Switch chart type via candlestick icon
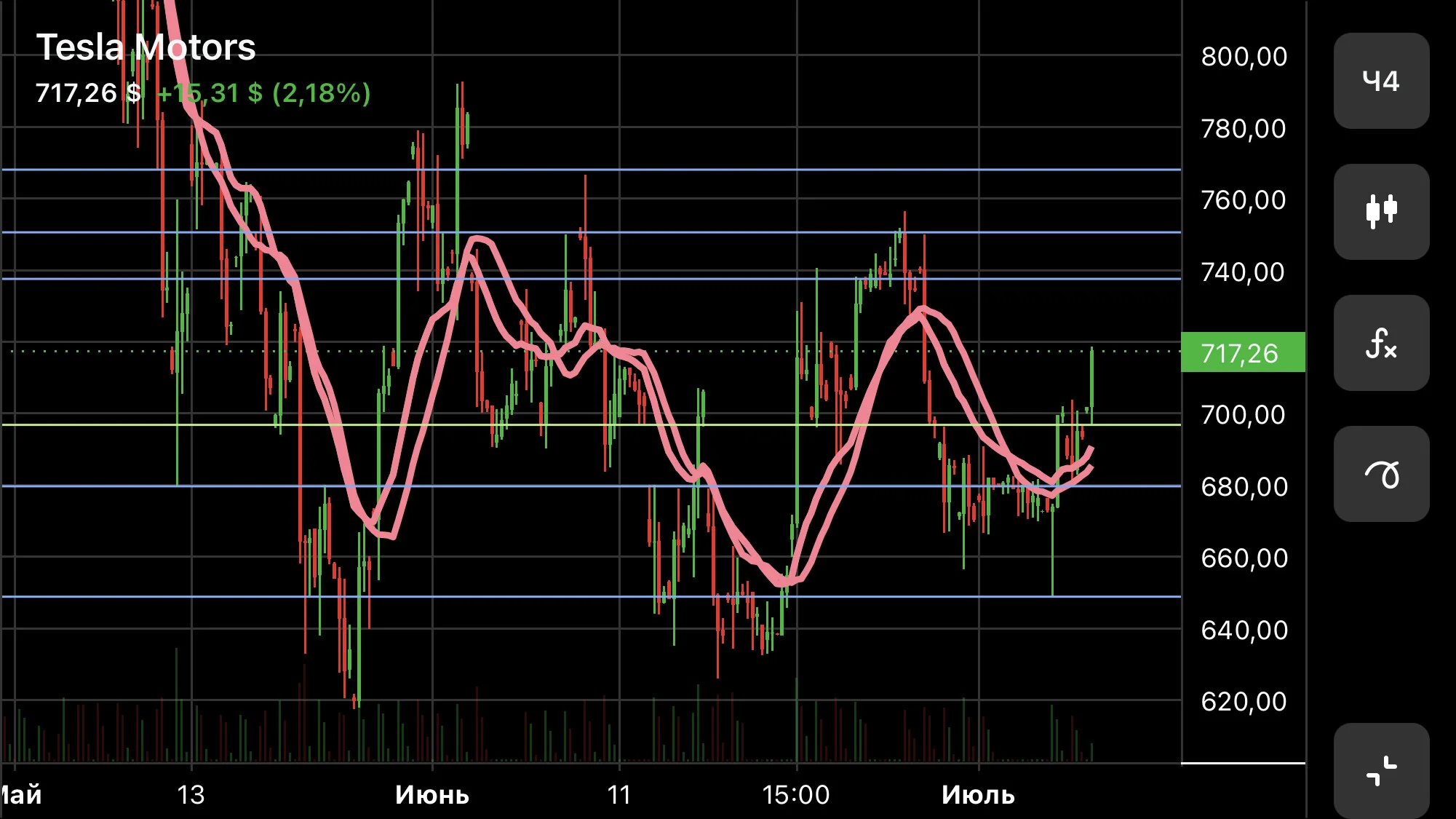This screenshot has width=1456, height=819. [x=1381, y=212]
